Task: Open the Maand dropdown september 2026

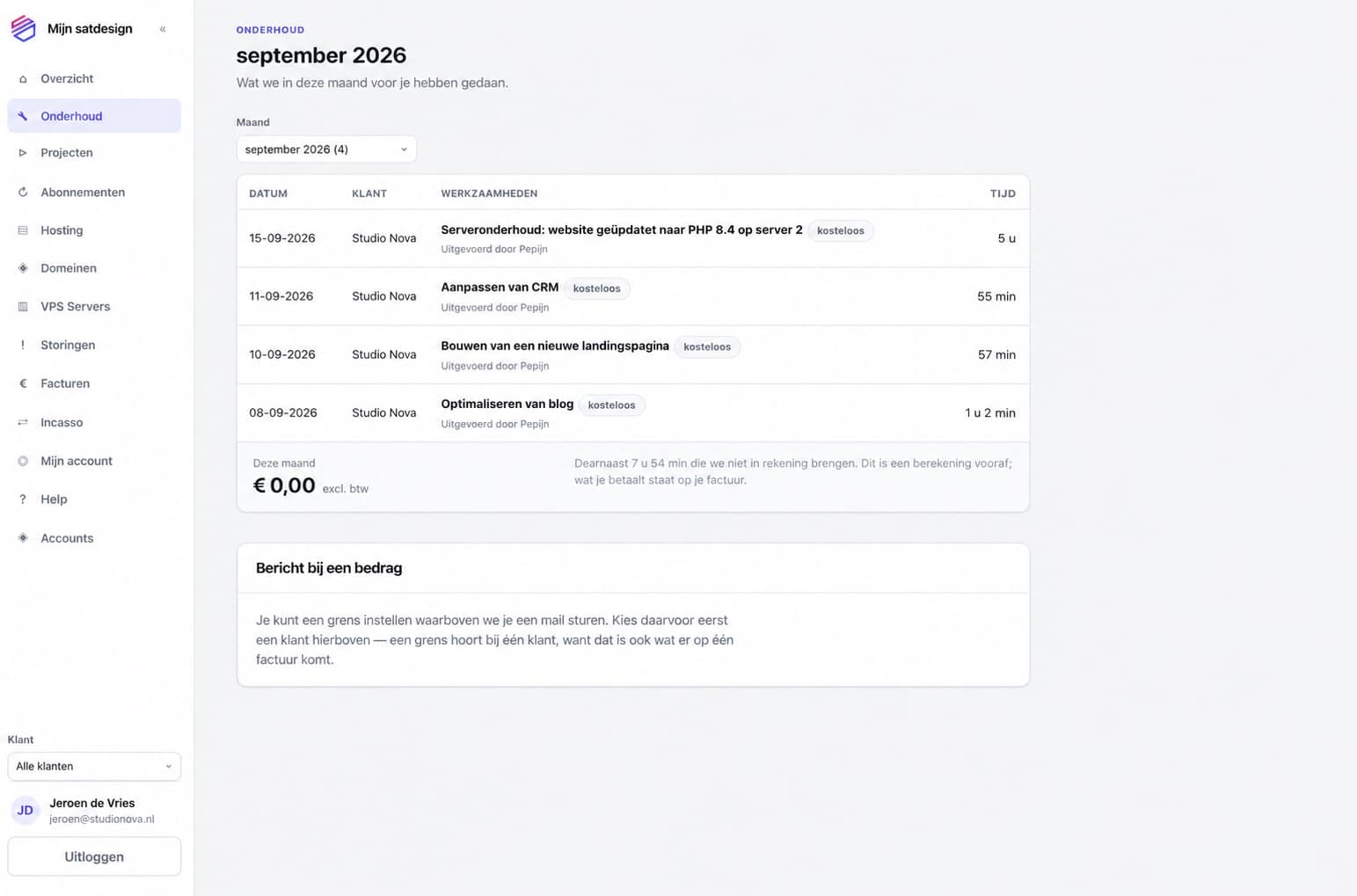Action: click(326, 149)
